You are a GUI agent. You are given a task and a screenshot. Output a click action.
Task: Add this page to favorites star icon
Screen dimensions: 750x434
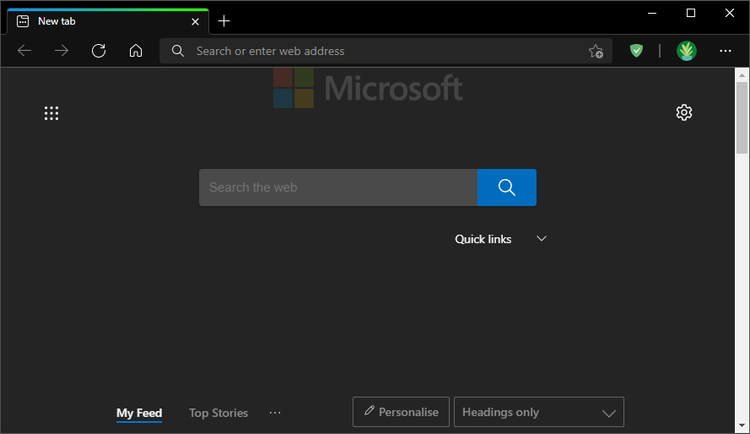[x=596, y=51]
